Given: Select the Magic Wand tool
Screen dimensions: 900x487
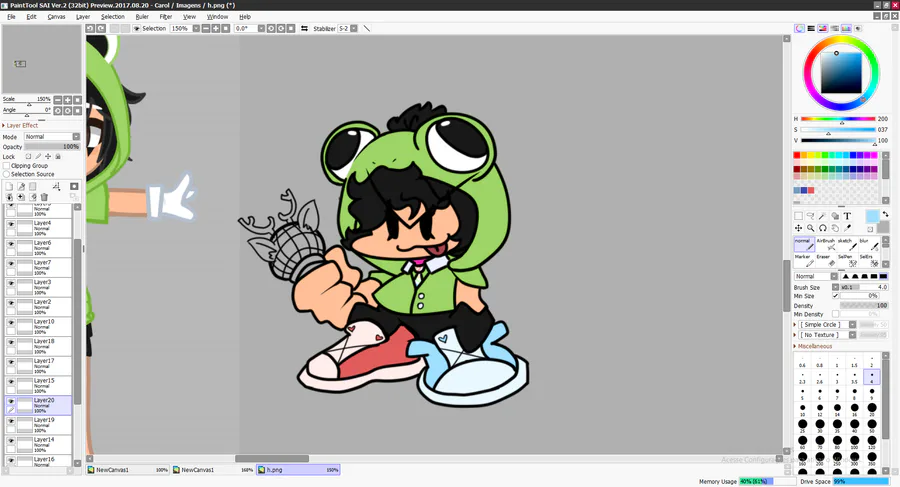Looking at the screenshot, I should pyautogui.click(x=823, y=216).
